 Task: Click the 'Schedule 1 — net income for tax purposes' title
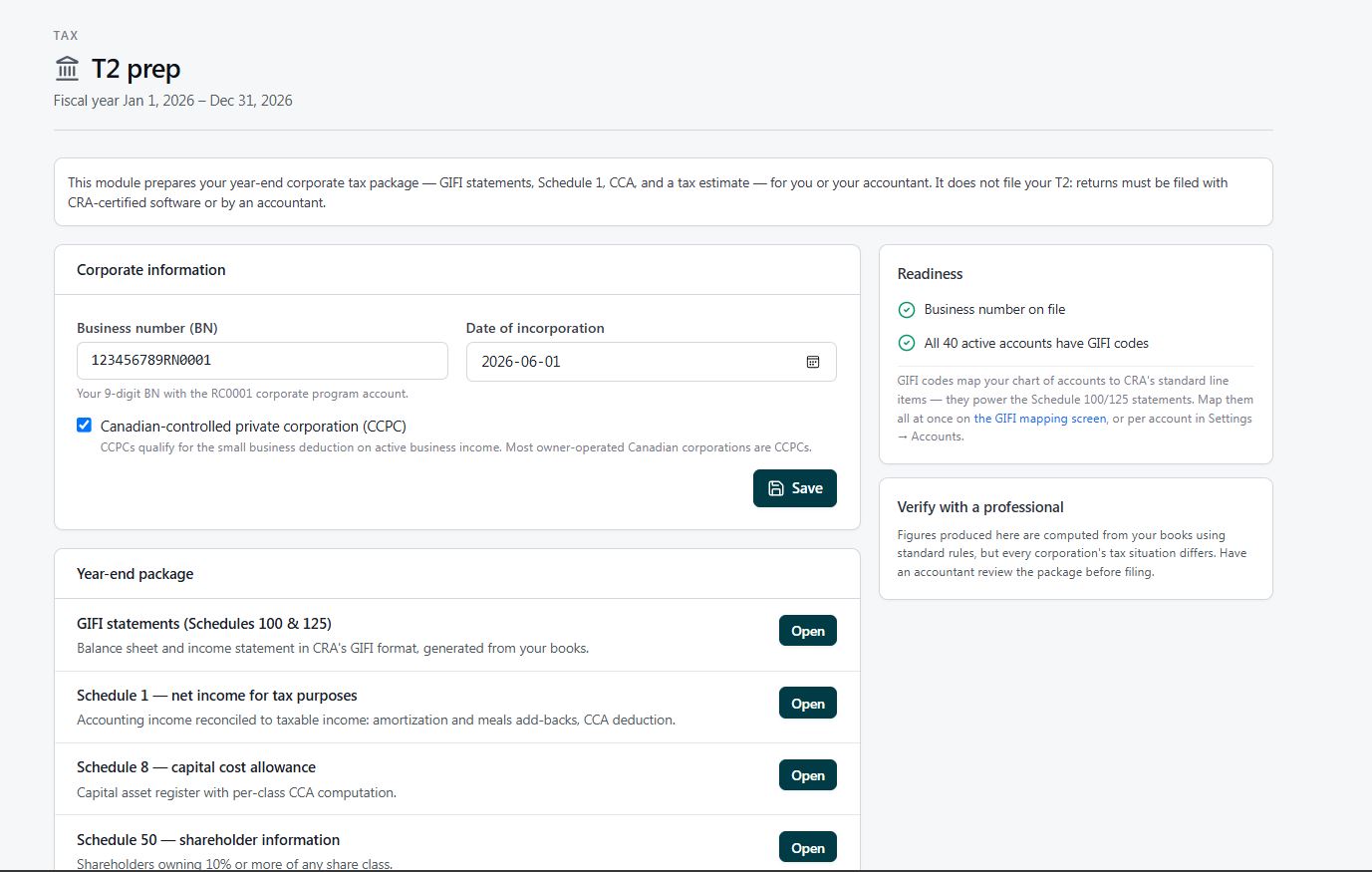pos(216,696)
